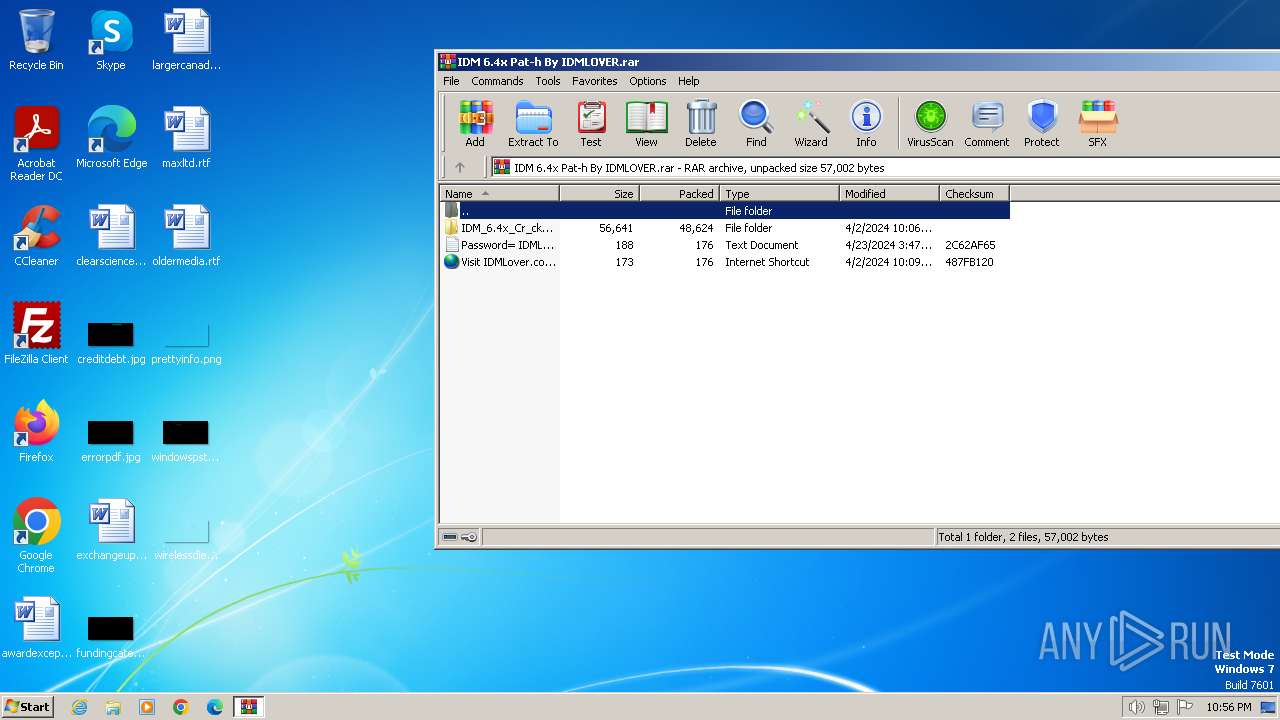Image resolution: width=1280 pixels, height=720 pixels.
Task: Sort by Checksum column header
Action: click(975, 194)
